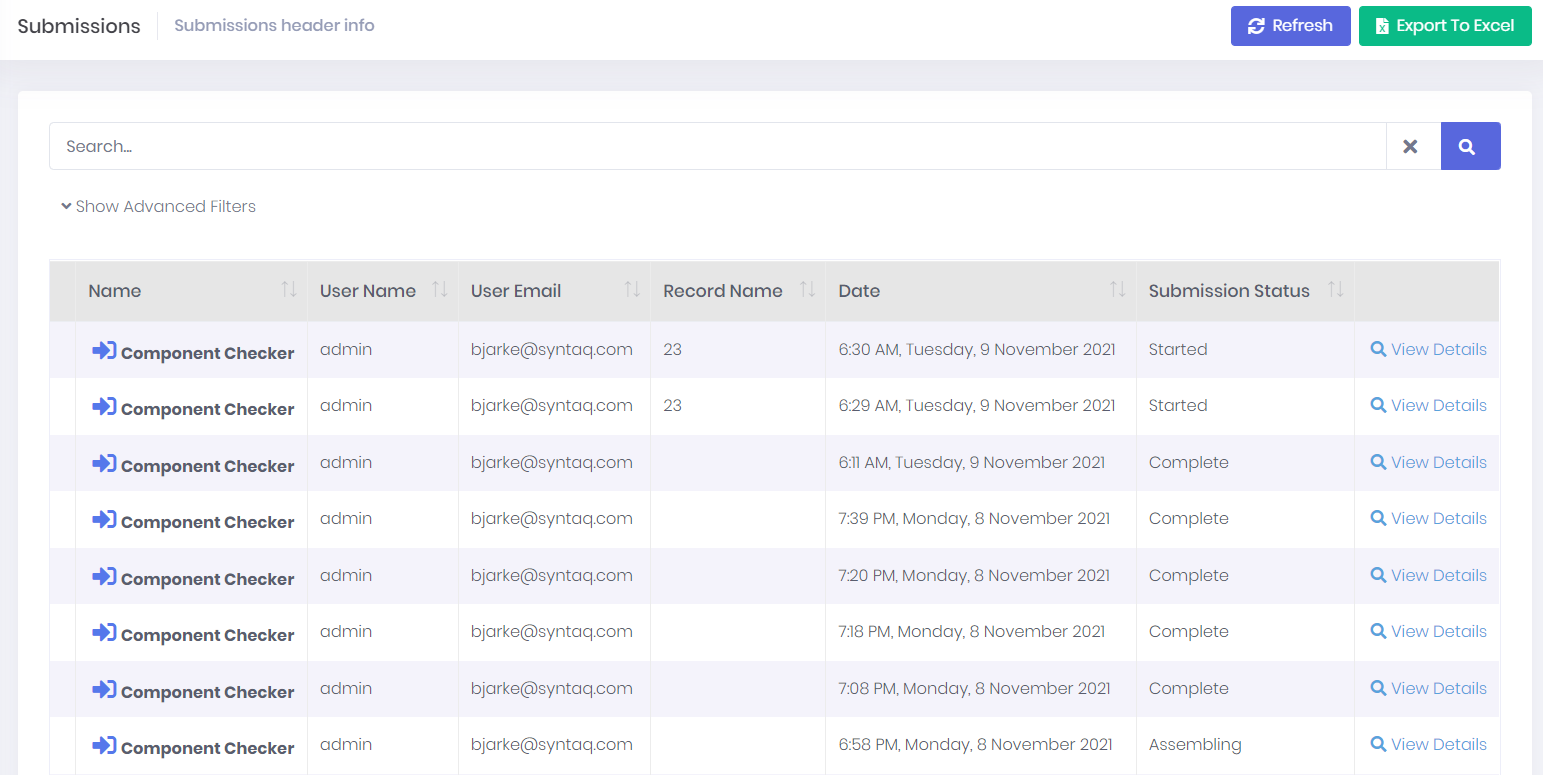Open Component Checker from 7:20 PM row
1543x775 pixels.
[207, 579]
